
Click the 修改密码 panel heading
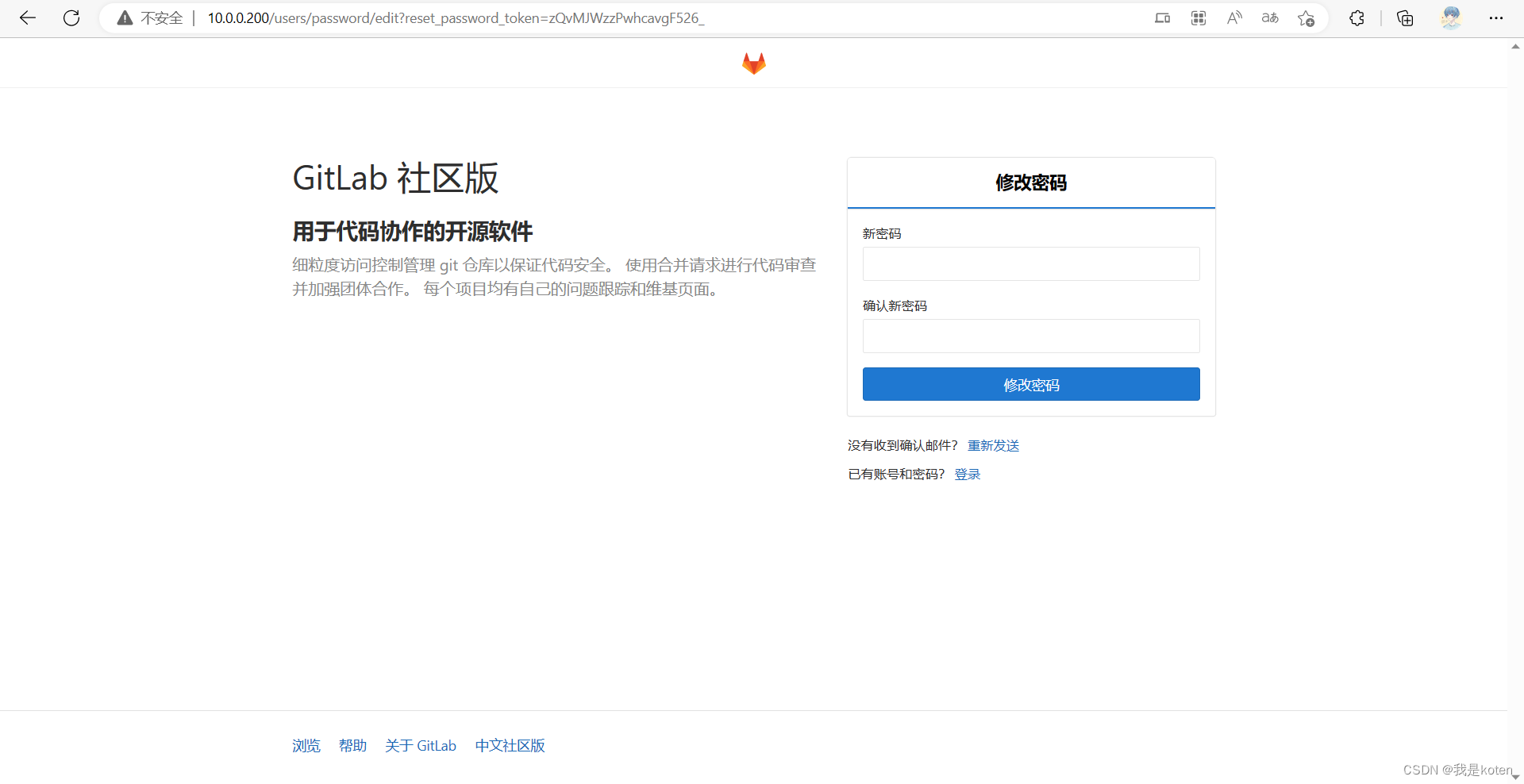click(1031, 183)
